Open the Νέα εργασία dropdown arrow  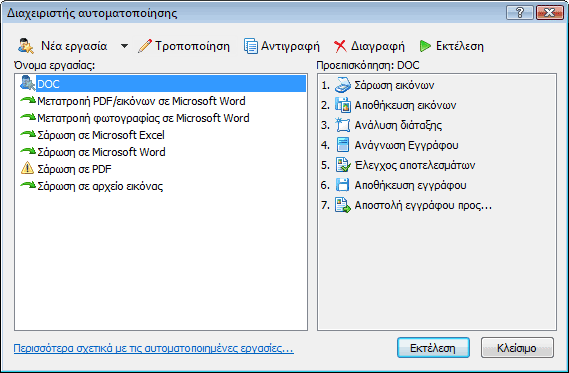124,46
